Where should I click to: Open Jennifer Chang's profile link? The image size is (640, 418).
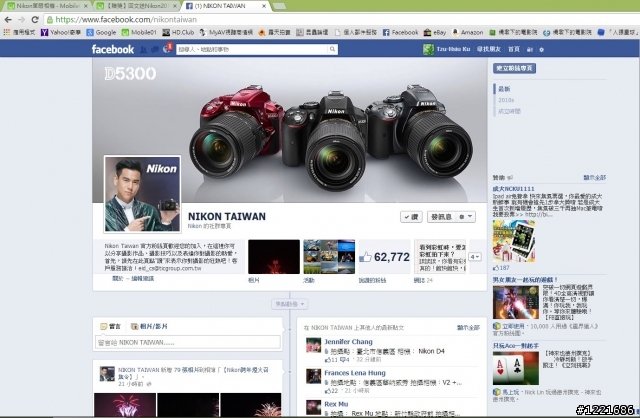pos(348,342)
